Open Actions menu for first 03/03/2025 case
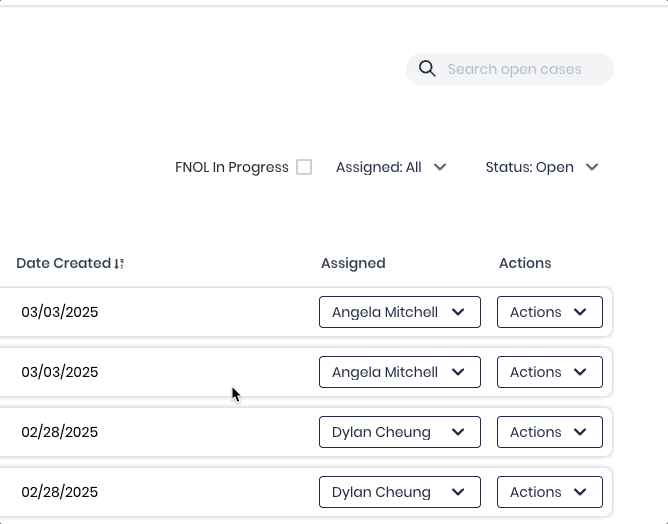Viewport: 668px width, 524px height. tap(549, 312)
